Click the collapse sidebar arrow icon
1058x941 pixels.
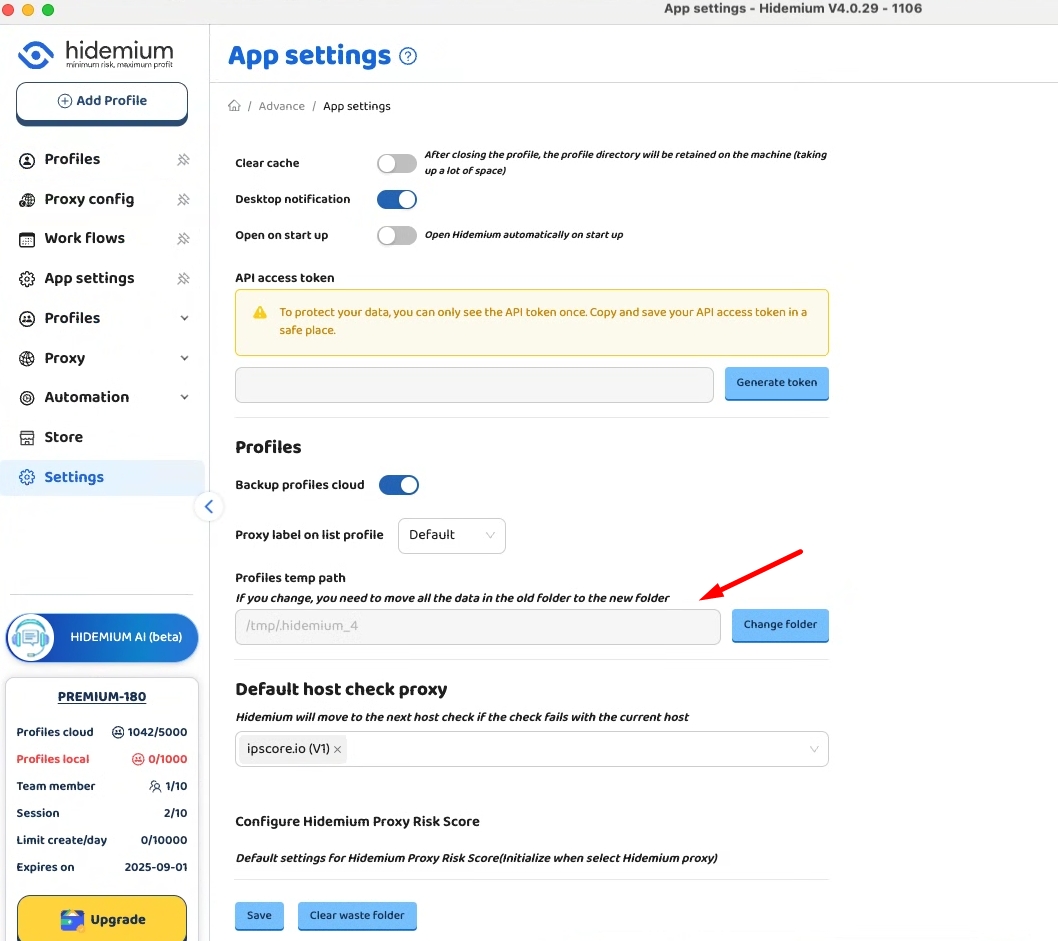[208, 507]
